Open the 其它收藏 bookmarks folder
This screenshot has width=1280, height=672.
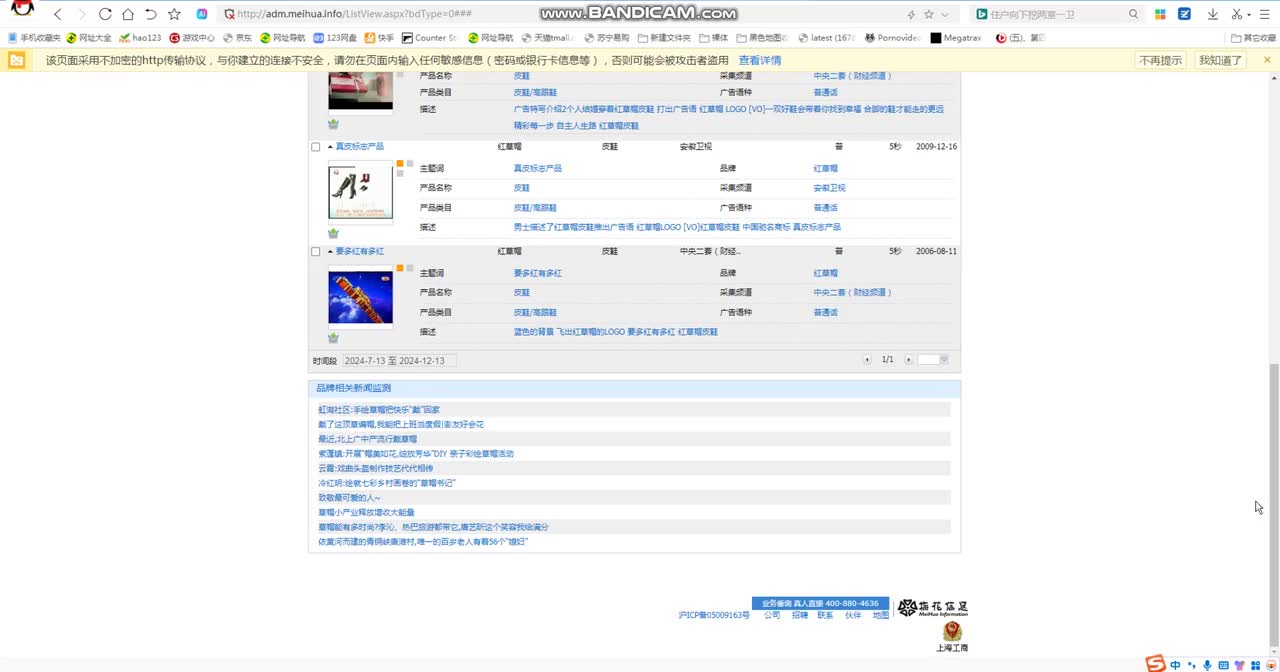click(x=1253, y=38)
